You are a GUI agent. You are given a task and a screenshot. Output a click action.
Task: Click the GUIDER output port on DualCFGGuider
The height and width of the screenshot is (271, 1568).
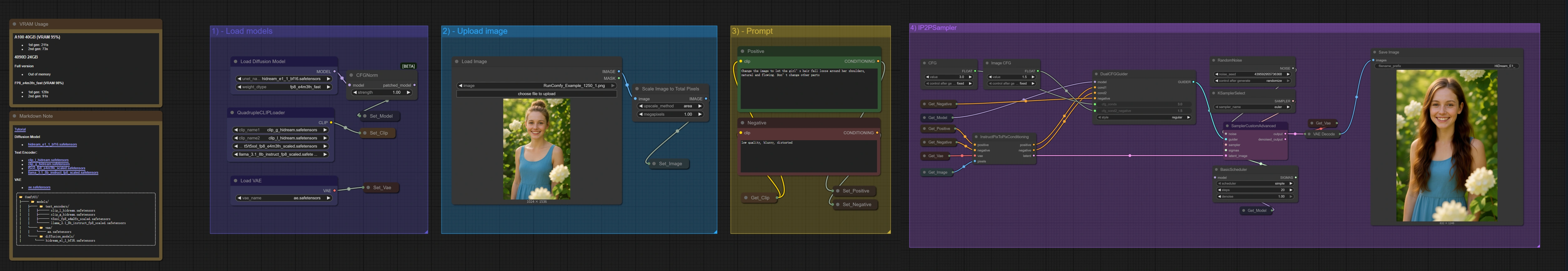(1193, 82)
